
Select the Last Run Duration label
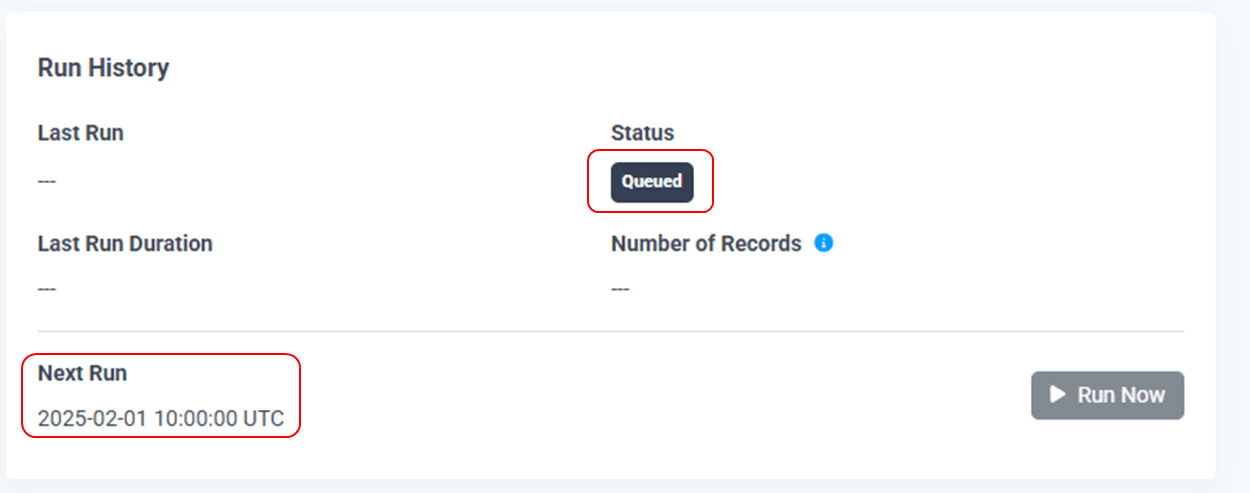pyautogui.click(x=125, y=244)
